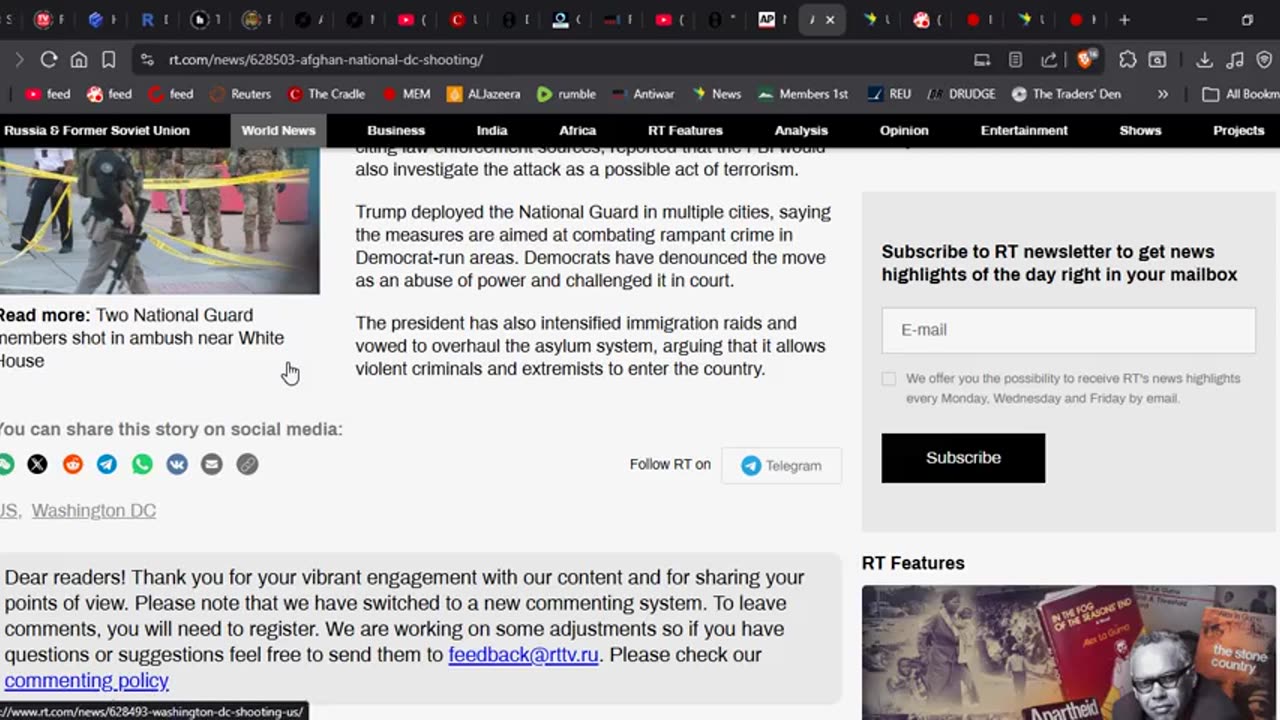Select the World News menu item
Screen dimensions: 1280x720
tap(278, 130)
